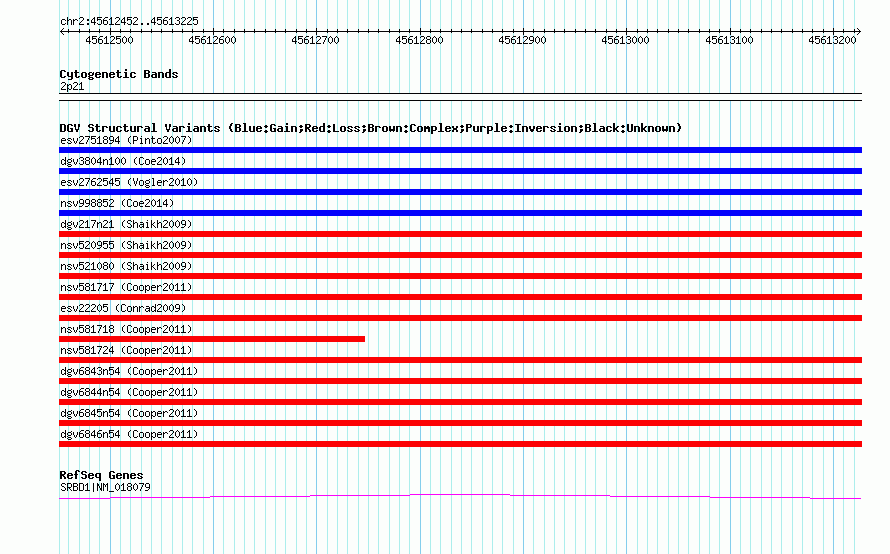
Task: Click red bar beneath nsv520955
Action: click(x=460, y=255)
